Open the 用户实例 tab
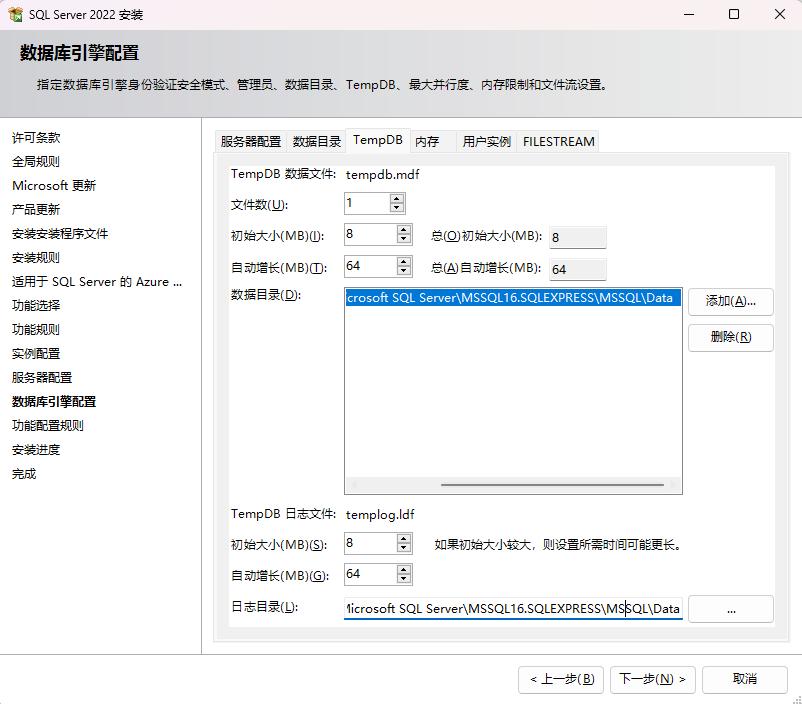 [x=486, y=142]
